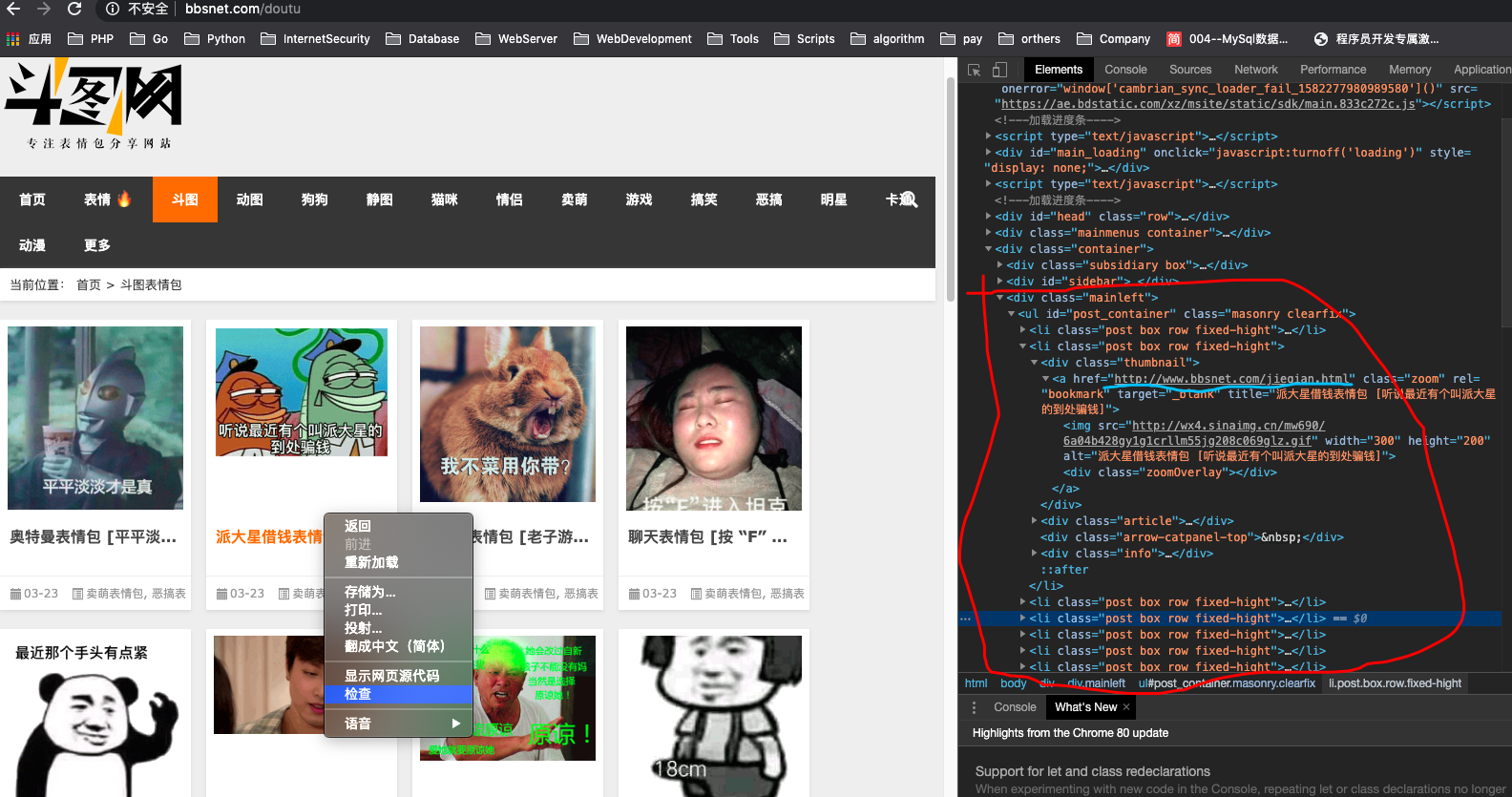This screenshot has height=797, width=1512.
Task: Open the rabbit 我不菜用你带 thumbnail
Action: coord(508,414)
